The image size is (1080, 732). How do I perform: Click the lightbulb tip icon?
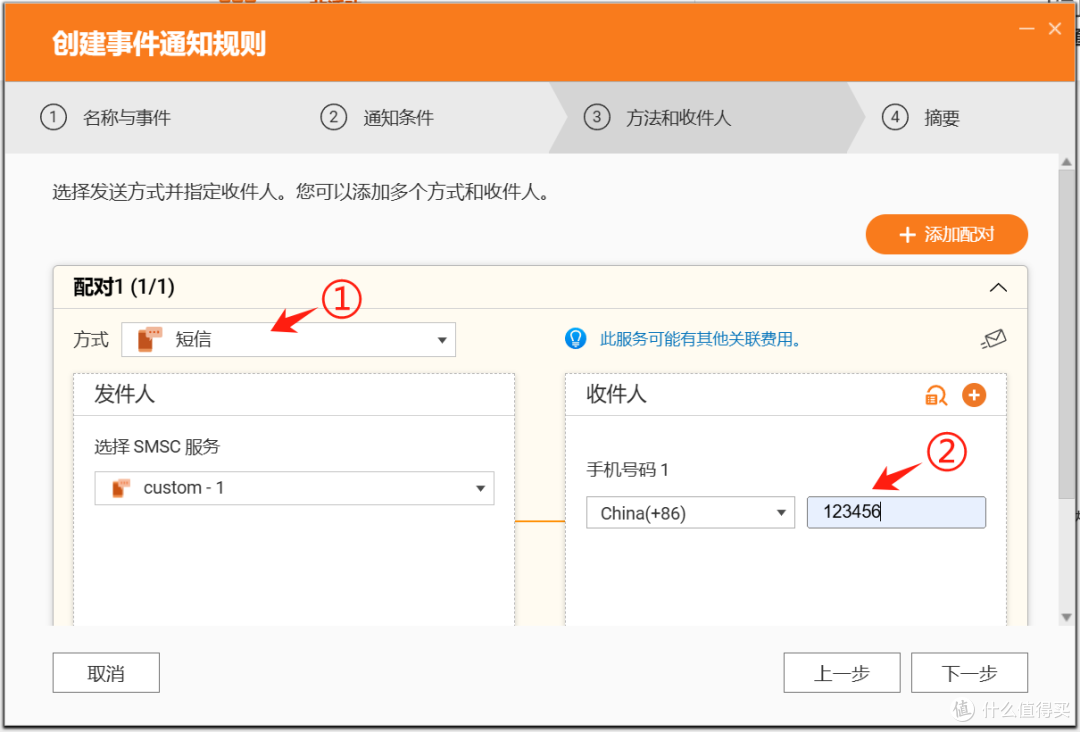pyautogui.click(x=575, y=339)
